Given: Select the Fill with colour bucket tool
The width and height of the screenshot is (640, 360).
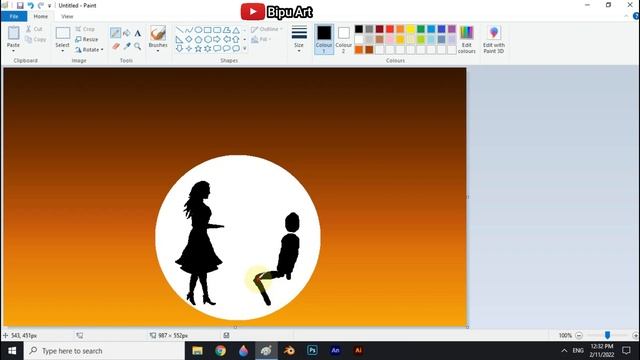Looking at the screenshot, I should (127, 33).
